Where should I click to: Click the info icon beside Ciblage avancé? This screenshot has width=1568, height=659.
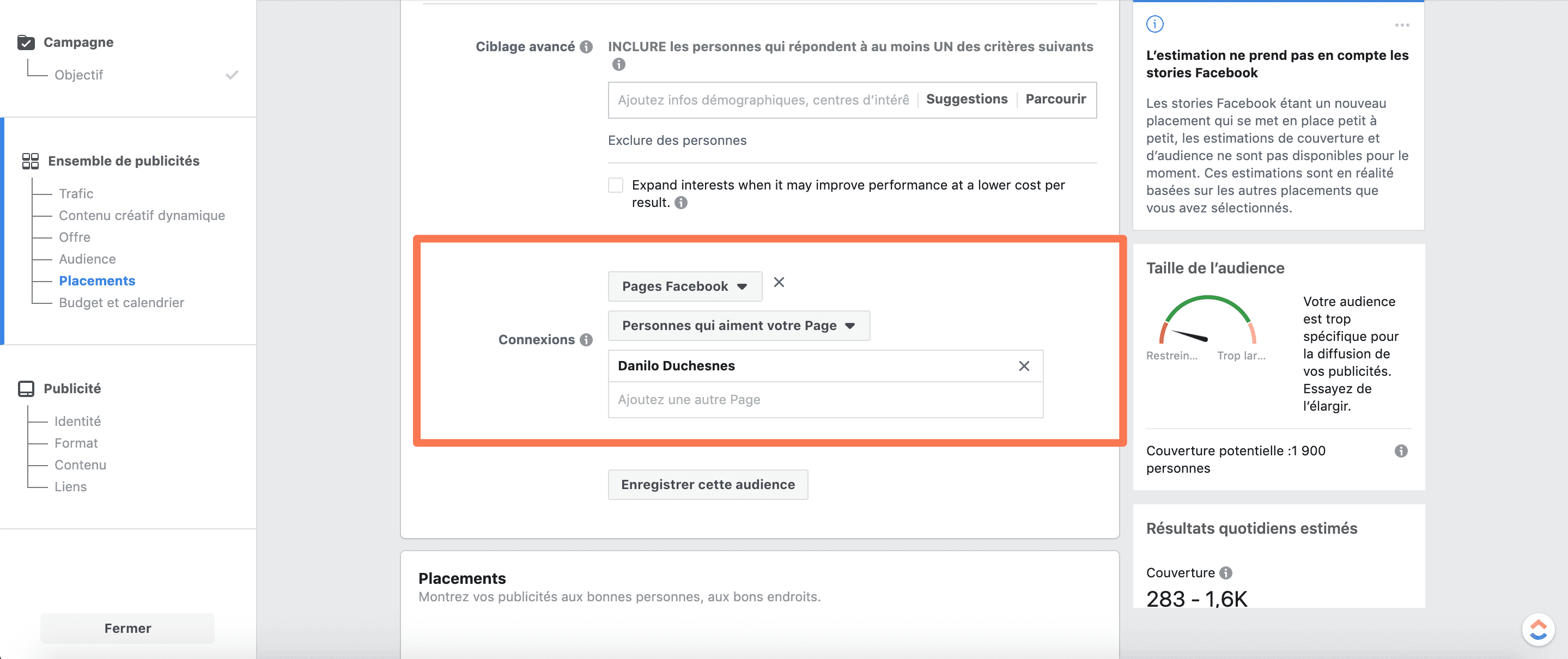coord(586,47)
